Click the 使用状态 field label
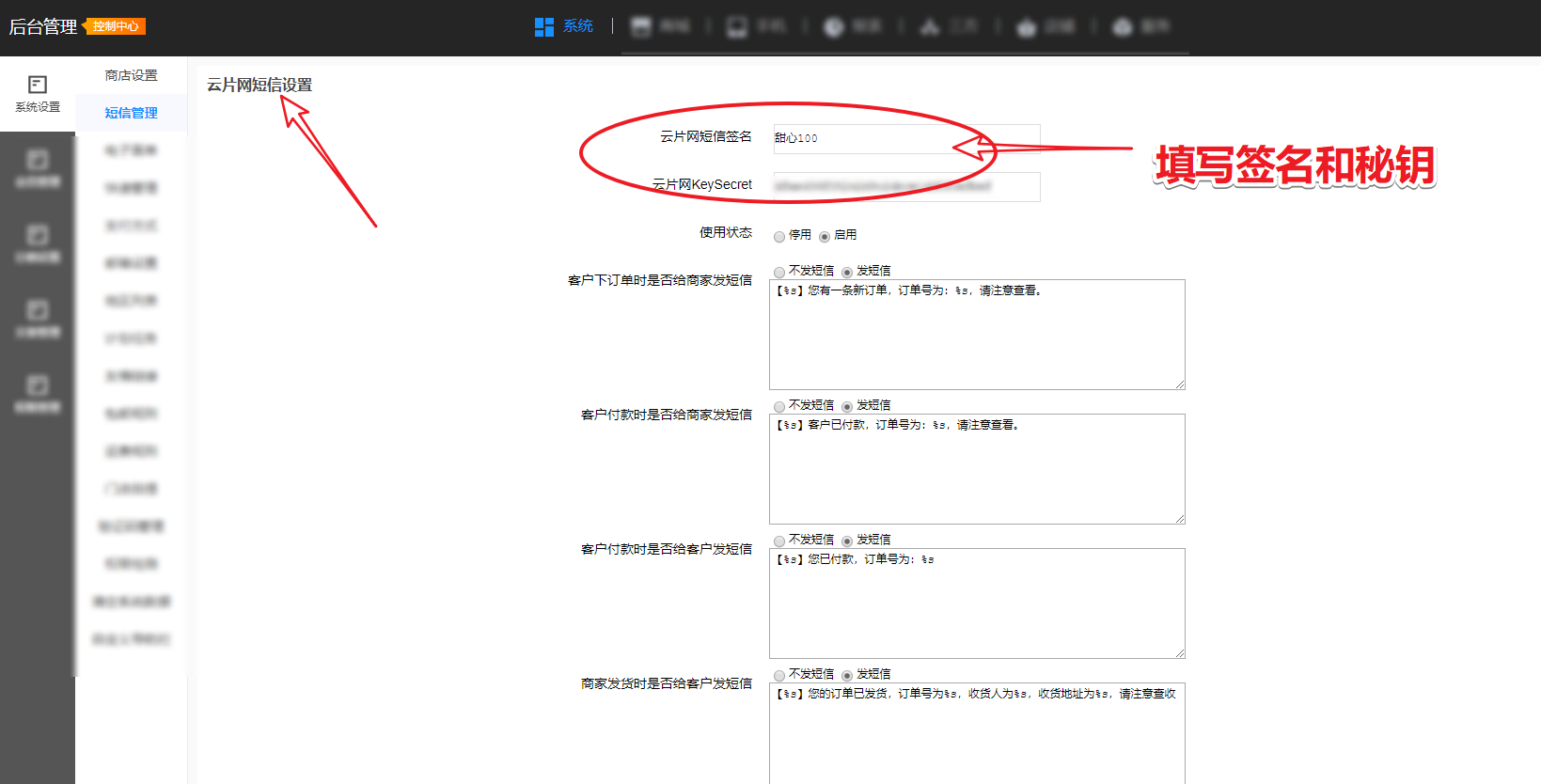1541x784 pixels. point(726,232)
